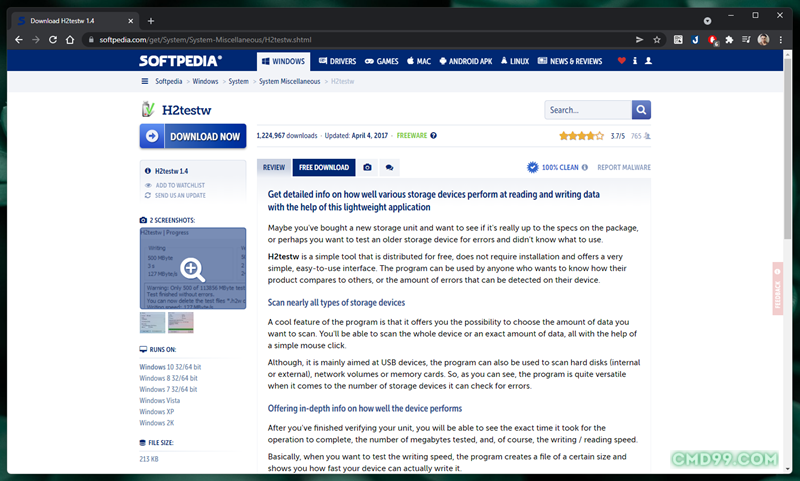Click Windows Vista link
Image resolution: width=800 pixels, height=481 pixels.
[160, 400]
